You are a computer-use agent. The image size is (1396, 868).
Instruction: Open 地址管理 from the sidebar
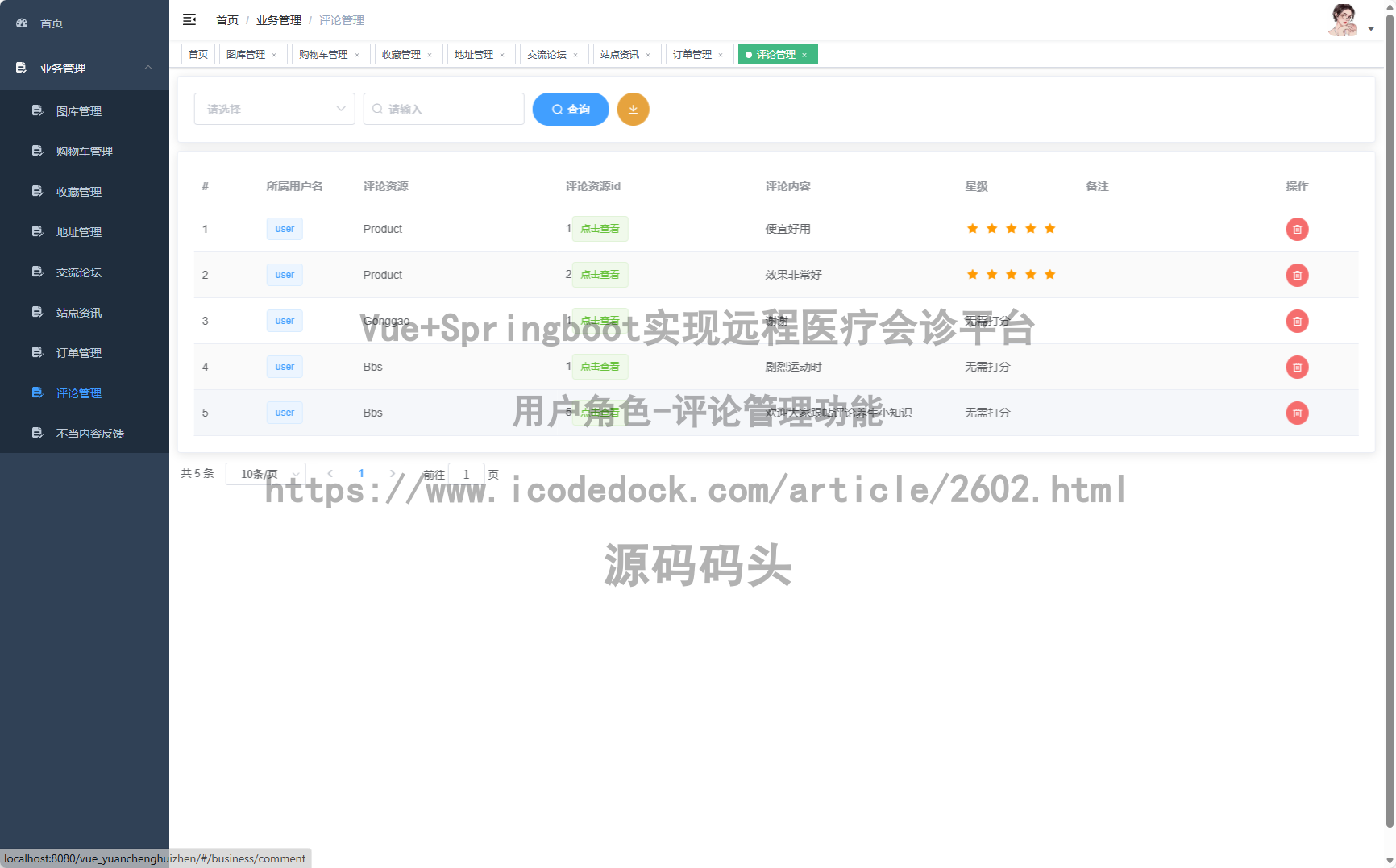click(x=78, y=231)
